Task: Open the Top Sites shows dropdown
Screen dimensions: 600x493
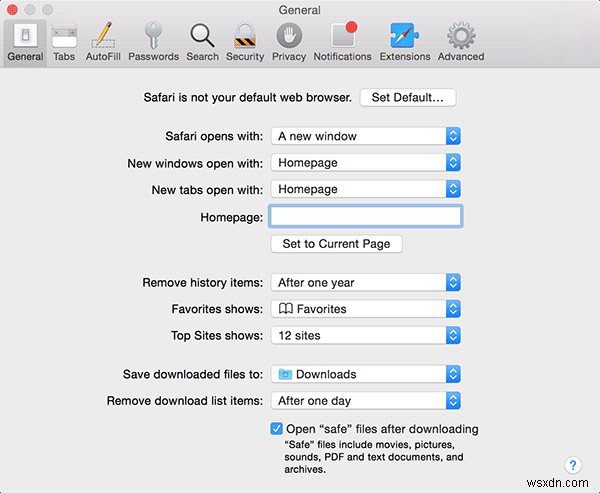Action: pos(365,335)
